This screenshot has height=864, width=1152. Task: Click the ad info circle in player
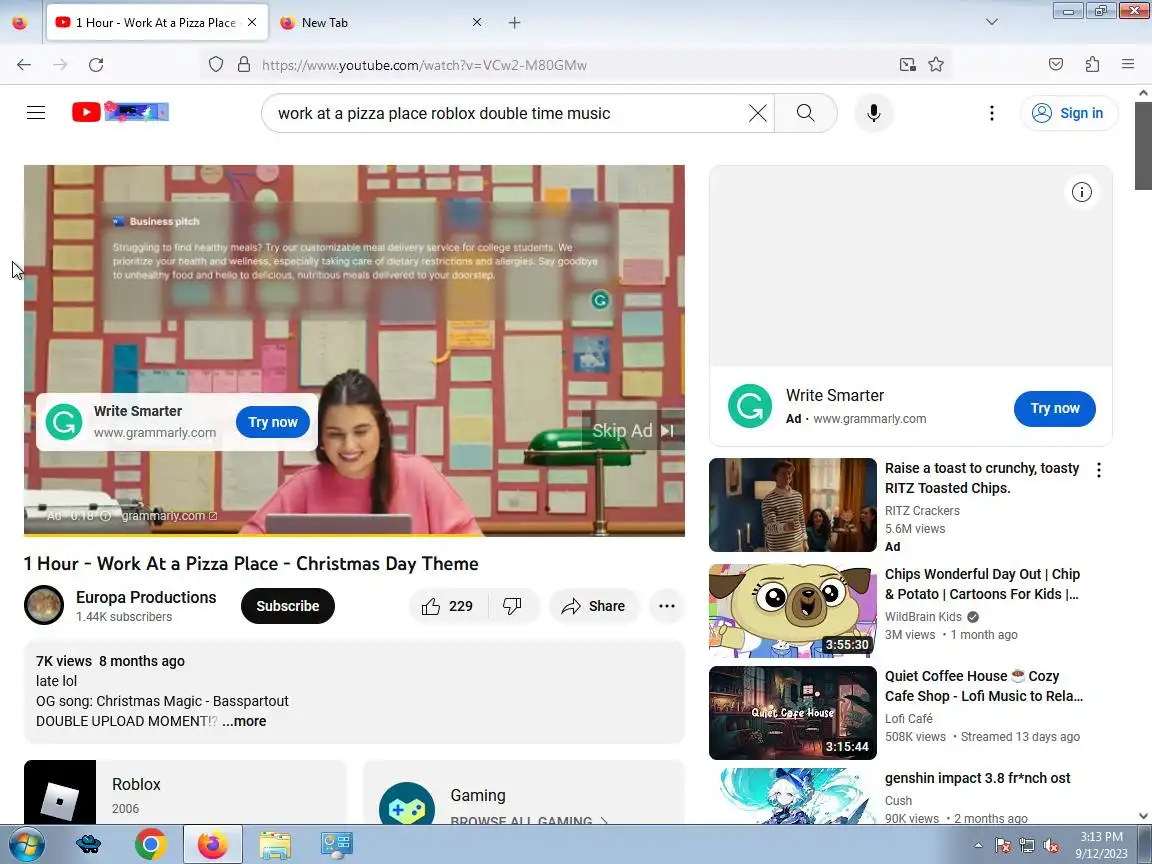[105, 516]
